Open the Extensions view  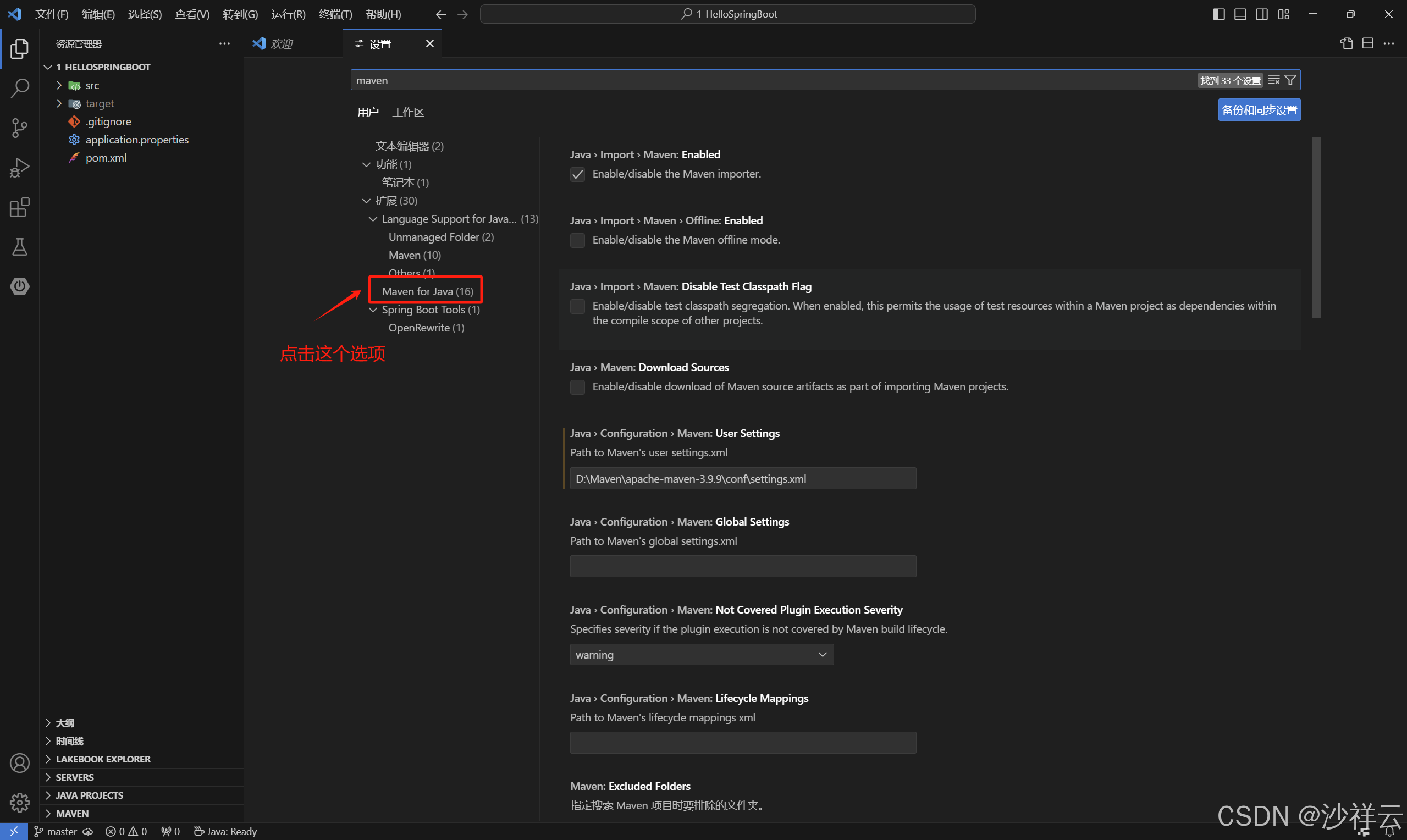pos(19,207)
